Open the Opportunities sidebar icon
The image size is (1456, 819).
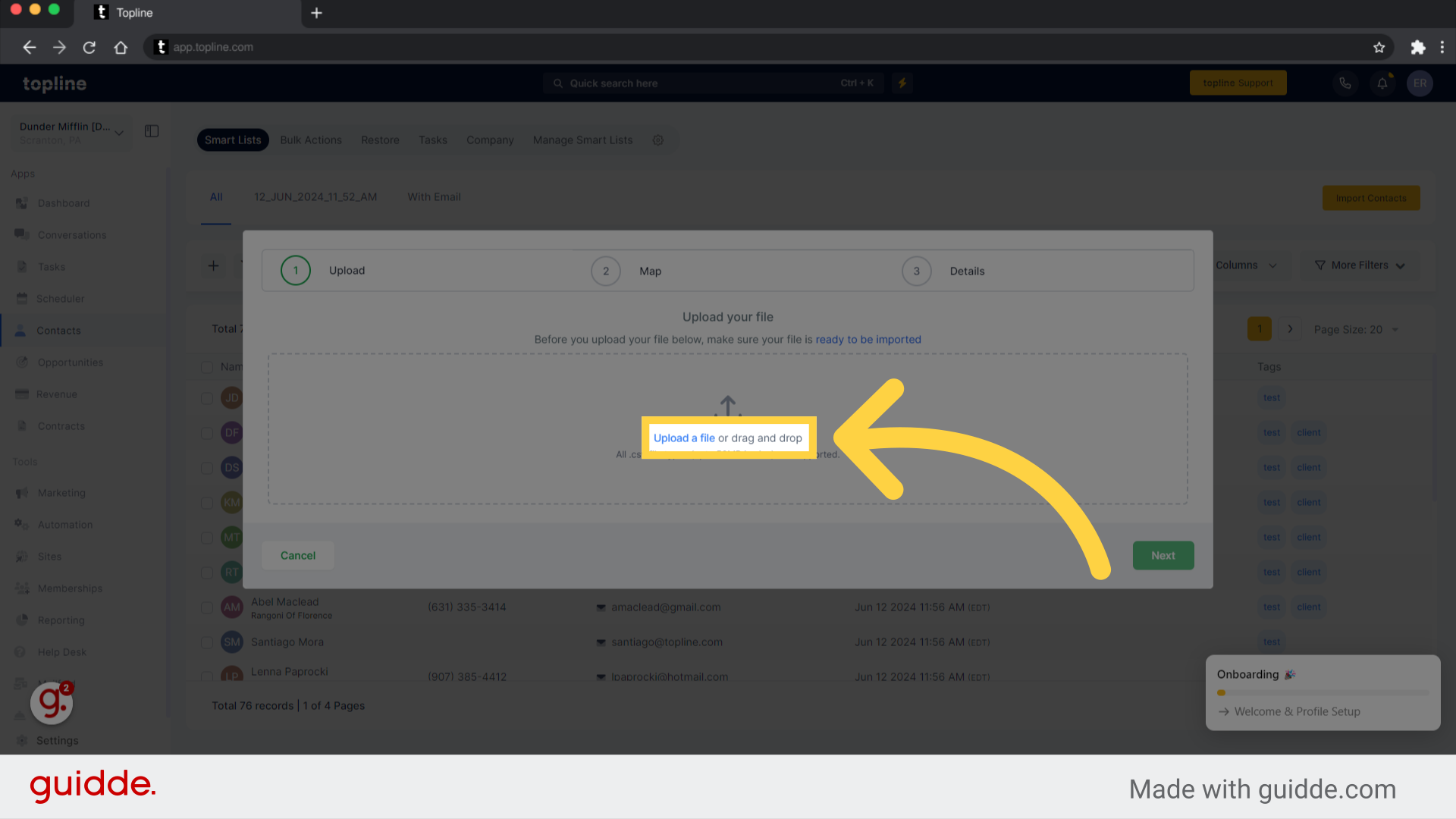pyautogui.click(x=22, y=362)
